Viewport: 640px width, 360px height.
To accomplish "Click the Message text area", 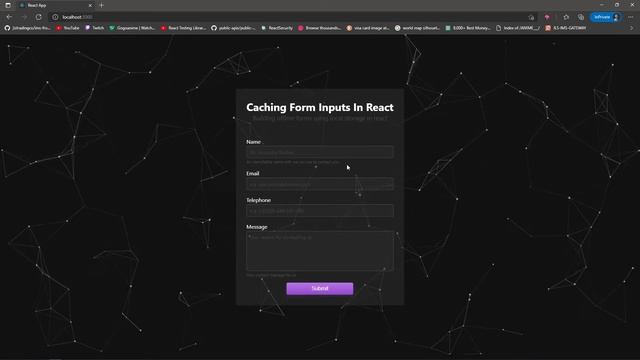I will point(320,251).
